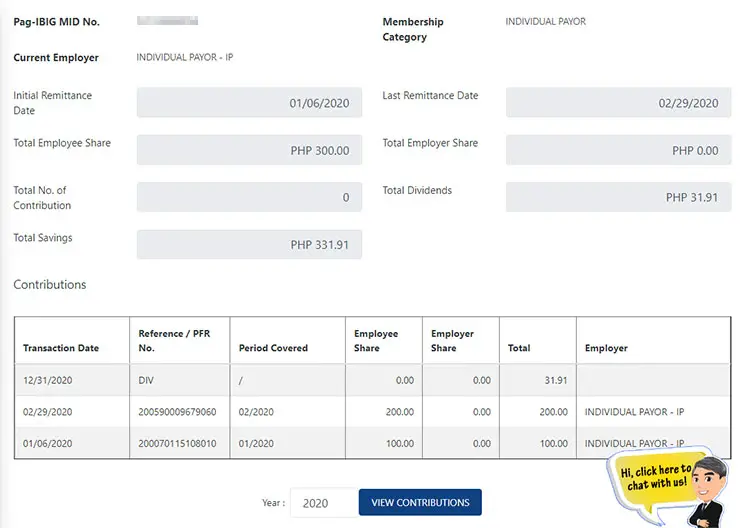The image size is (750, 528).
Task: Click the Last Remittance Date field
Action: click(618, 102)
